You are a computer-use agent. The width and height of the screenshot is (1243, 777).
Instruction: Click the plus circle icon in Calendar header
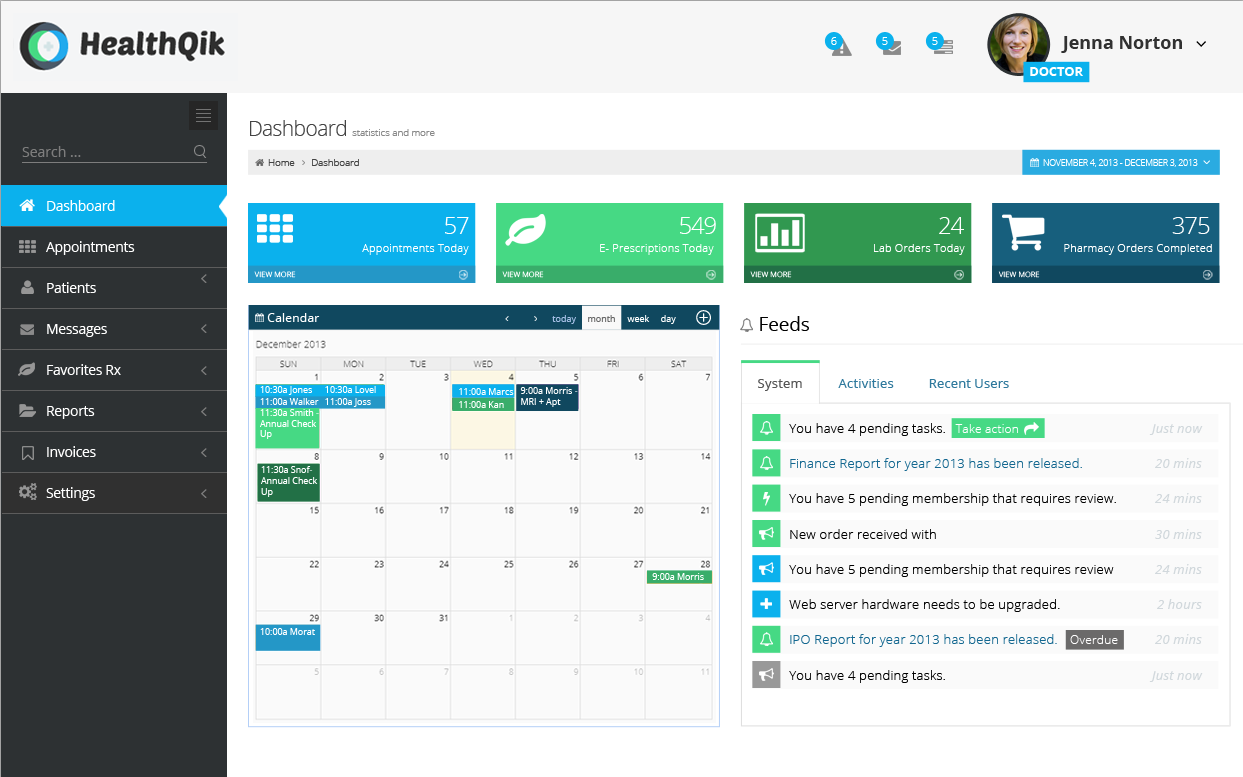click(x=703, y=318)
